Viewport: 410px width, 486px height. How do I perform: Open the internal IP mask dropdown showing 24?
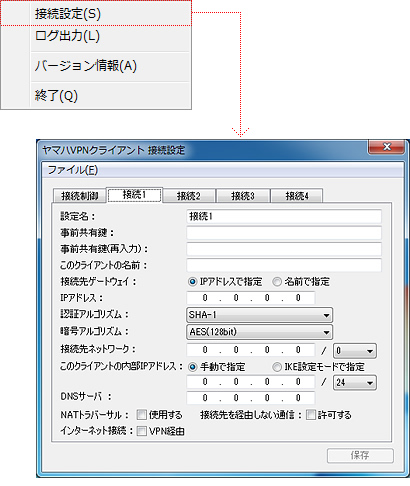[355, 382]
